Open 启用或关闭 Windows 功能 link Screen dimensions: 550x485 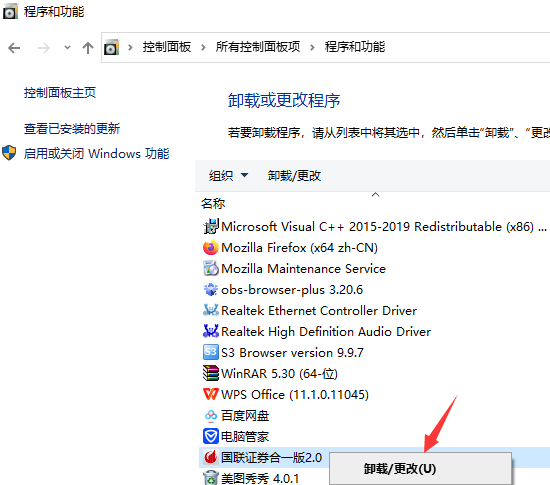[96, 154]
